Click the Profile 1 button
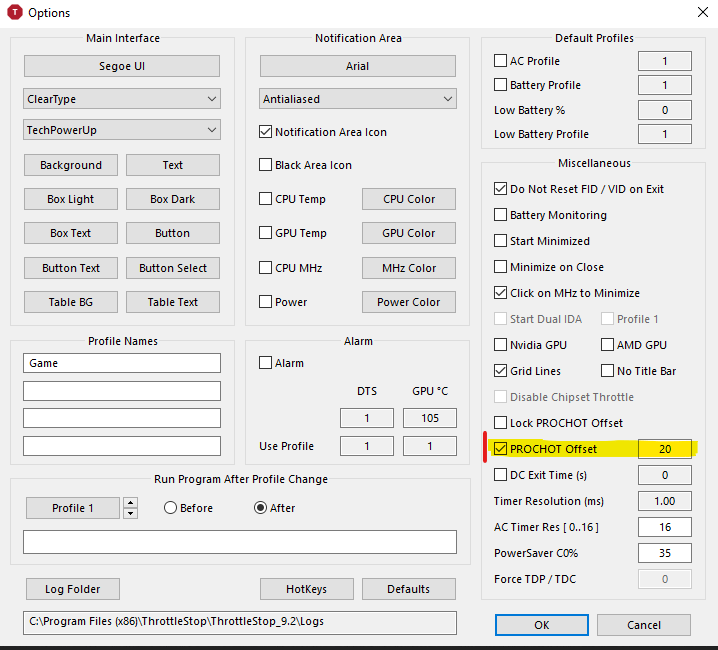Image resolution: width=718 pixels, height=650 pixels. click(x=73, y=508)
